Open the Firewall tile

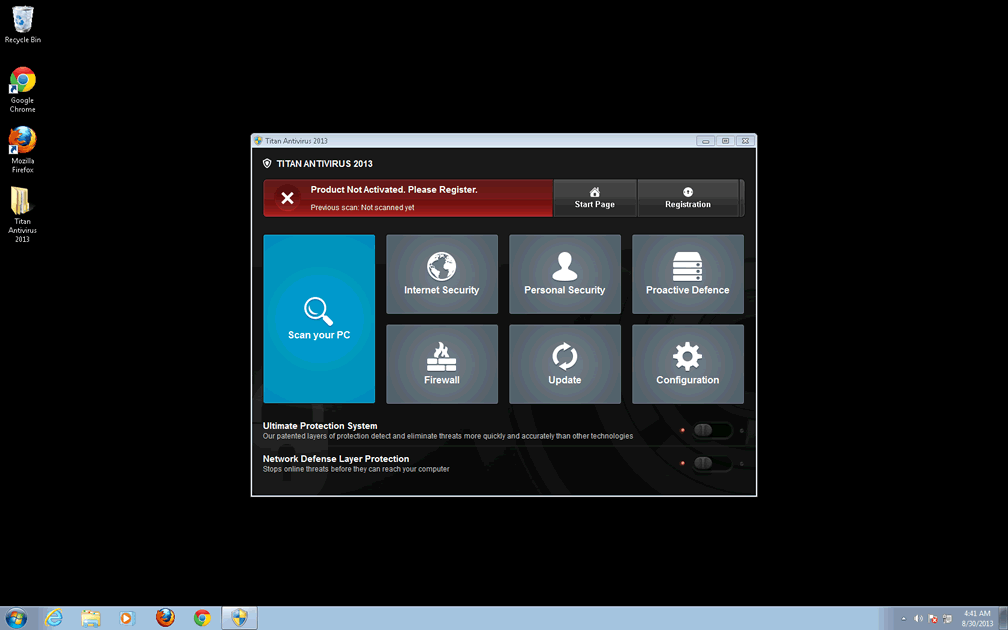(x=441, y=364)
